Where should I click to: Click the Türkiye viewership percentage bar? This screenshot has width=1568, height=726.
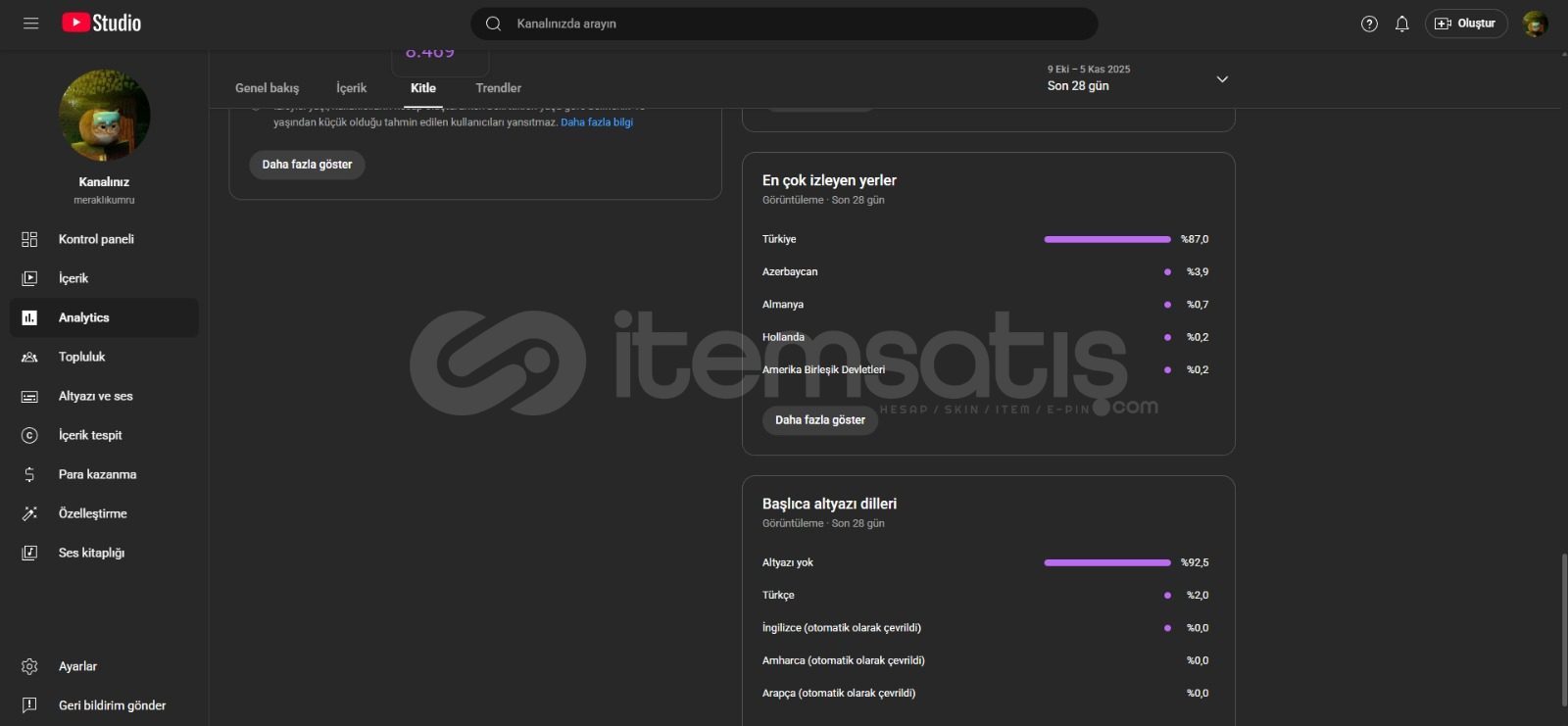[1107, 239]
